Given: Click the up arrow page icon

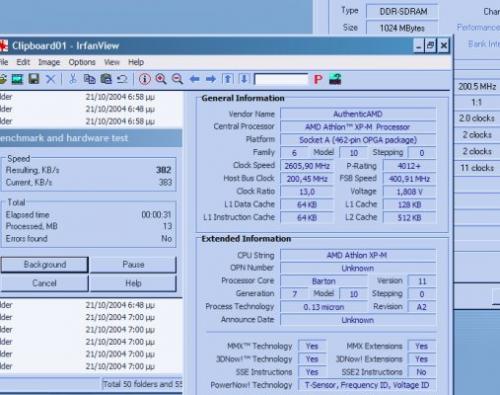Looking at the screenshot, I should point(228,79).
